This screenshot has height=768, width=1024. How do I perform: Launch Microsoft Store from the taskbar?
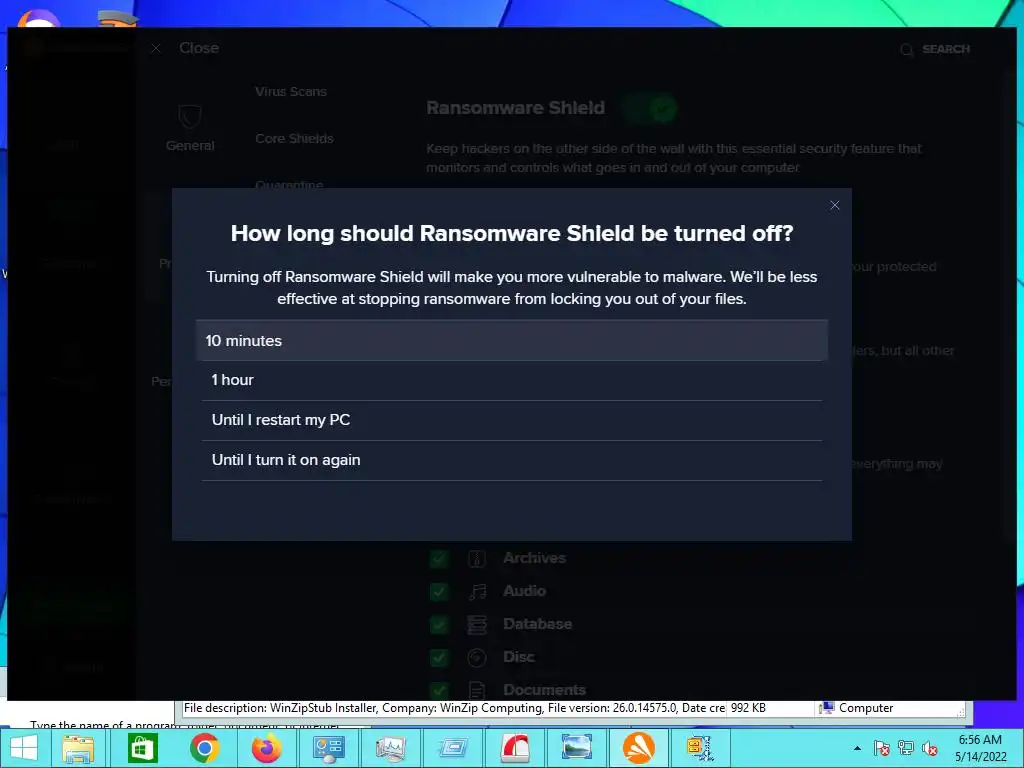coord(141,748)
